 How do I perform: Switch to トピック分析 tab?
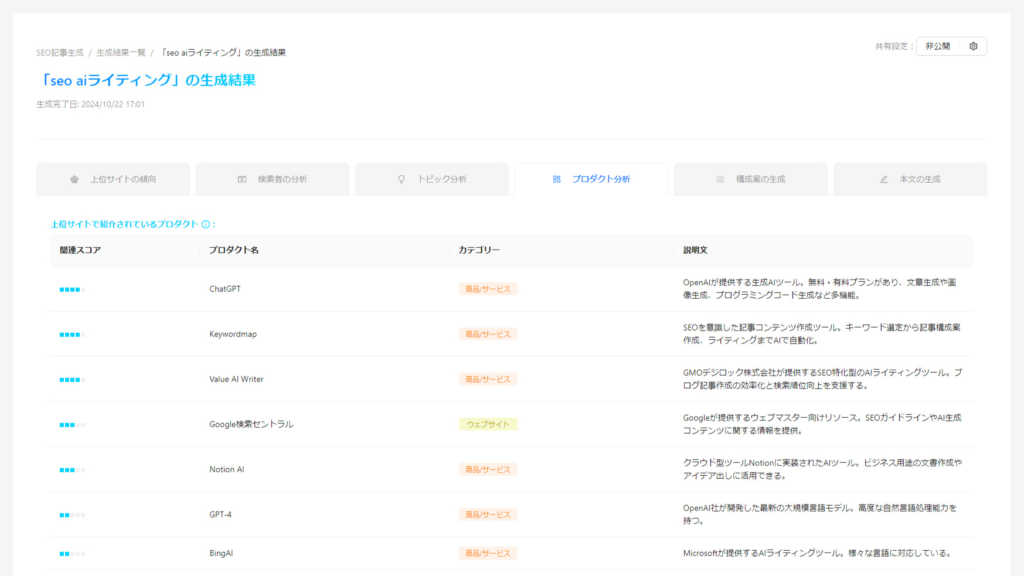tap(432, 179)
